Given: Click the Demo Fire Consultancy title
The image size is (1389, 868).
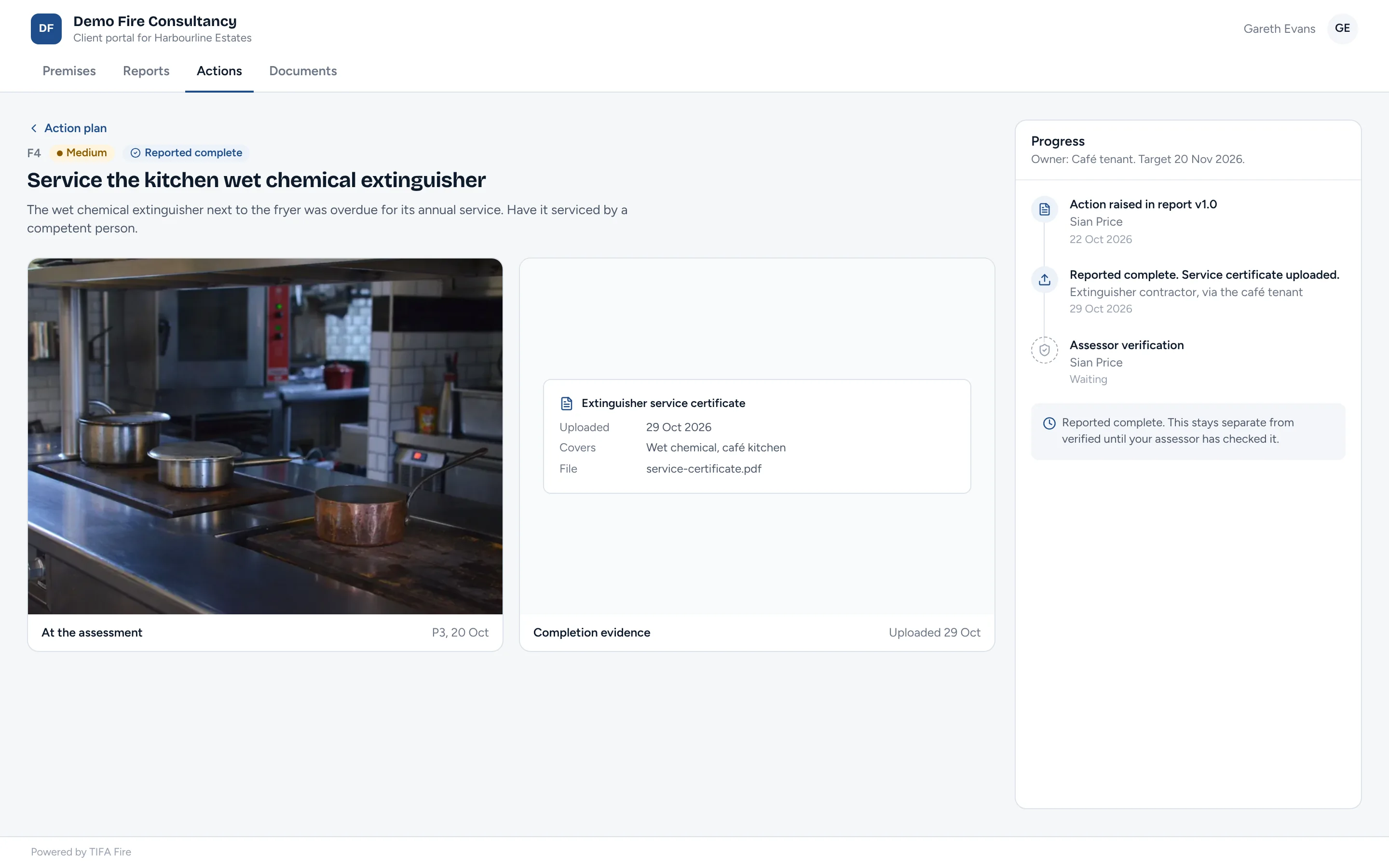Looking at the screenshot, I should [x=155, y=21].
